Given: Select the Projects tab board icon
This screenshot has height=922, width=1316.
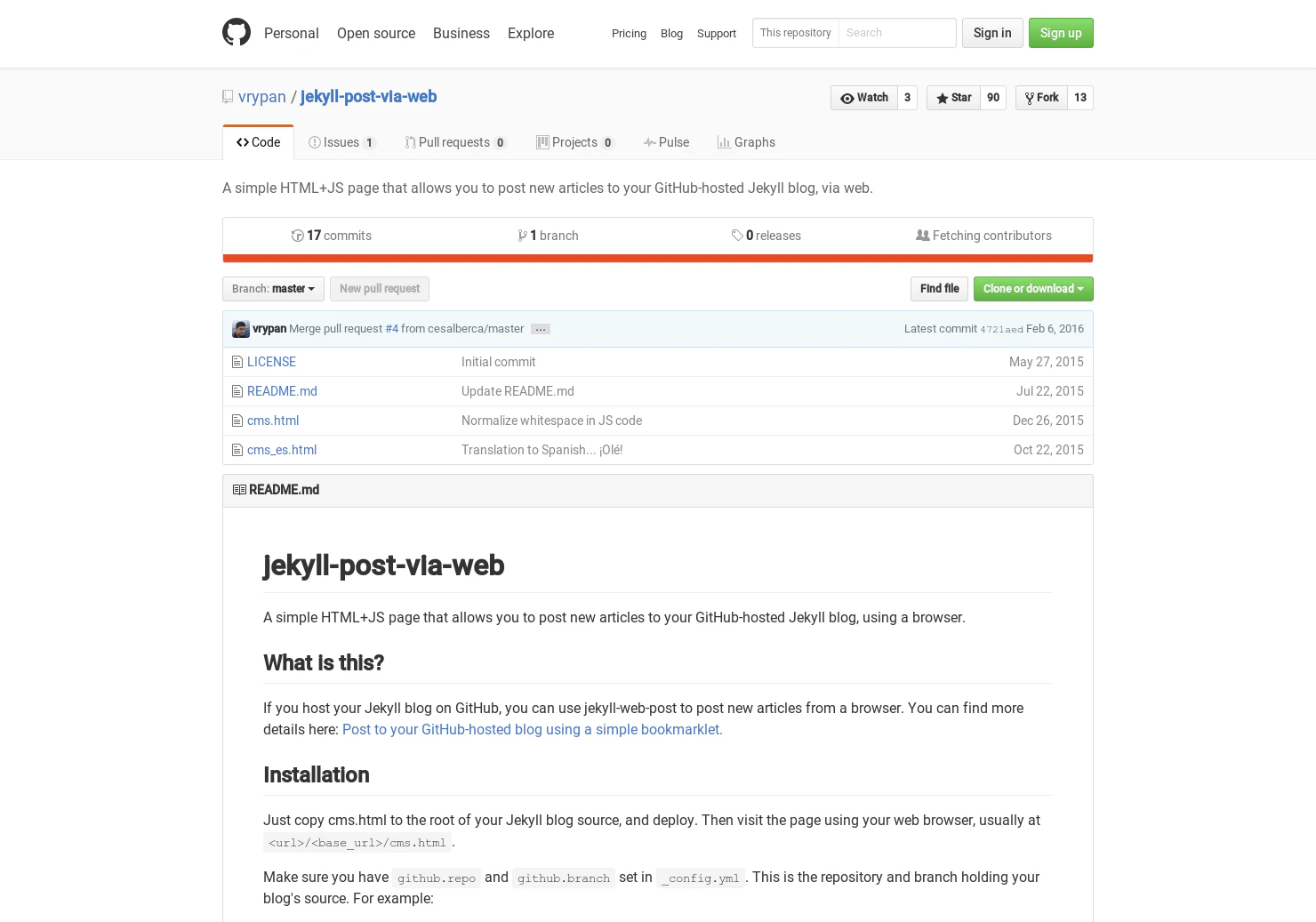Looking at the screenshot, I should pos(542,142).
